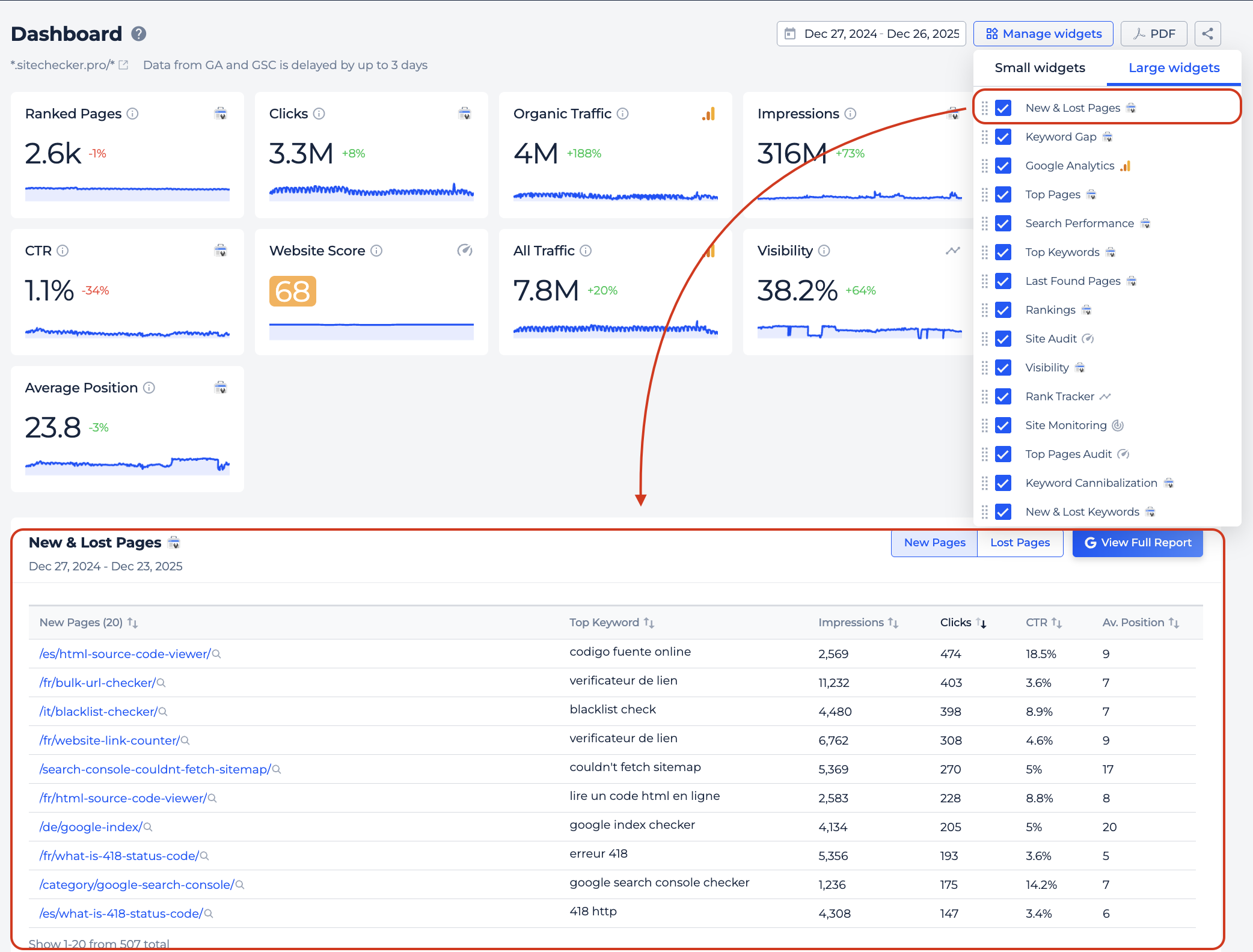
Task: Sort table by Impressions column
Action: 858,623
